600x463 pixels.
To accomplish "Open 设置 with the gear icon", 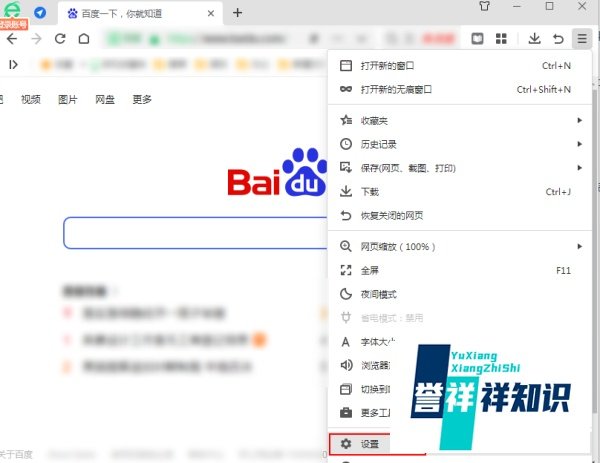I will pos(346,444).
